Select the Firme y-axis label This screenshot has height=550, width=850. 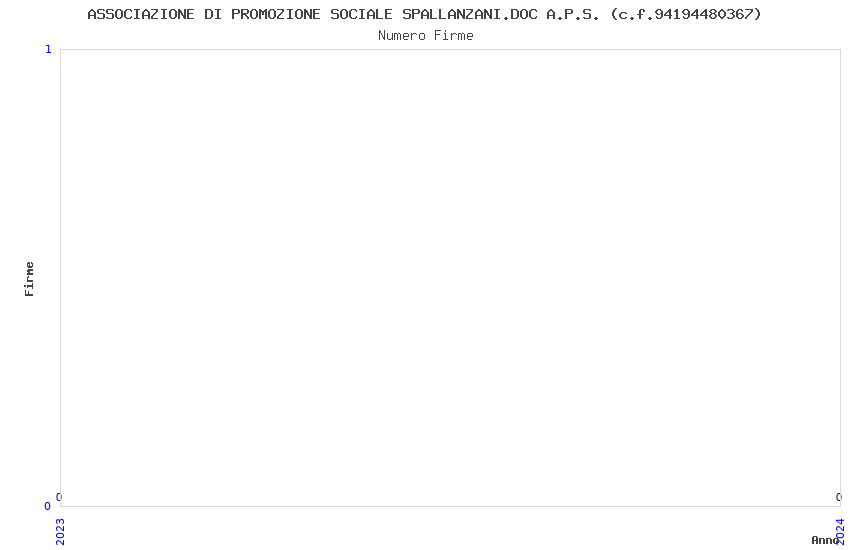tap(29, 279)
